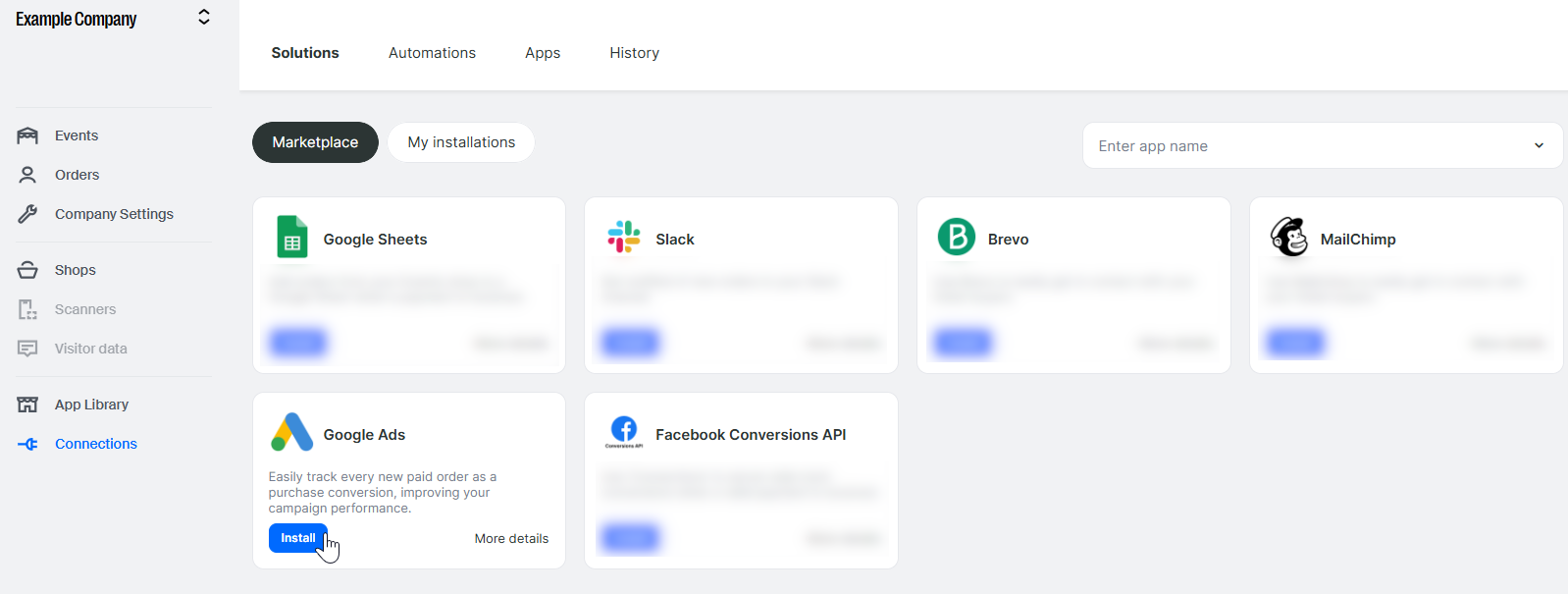Image resolution: width=1568 pixels, height=594 pixels.
Task: Click the blurred Slack install button
Action: pyautogui.click(x=630, y=343)
